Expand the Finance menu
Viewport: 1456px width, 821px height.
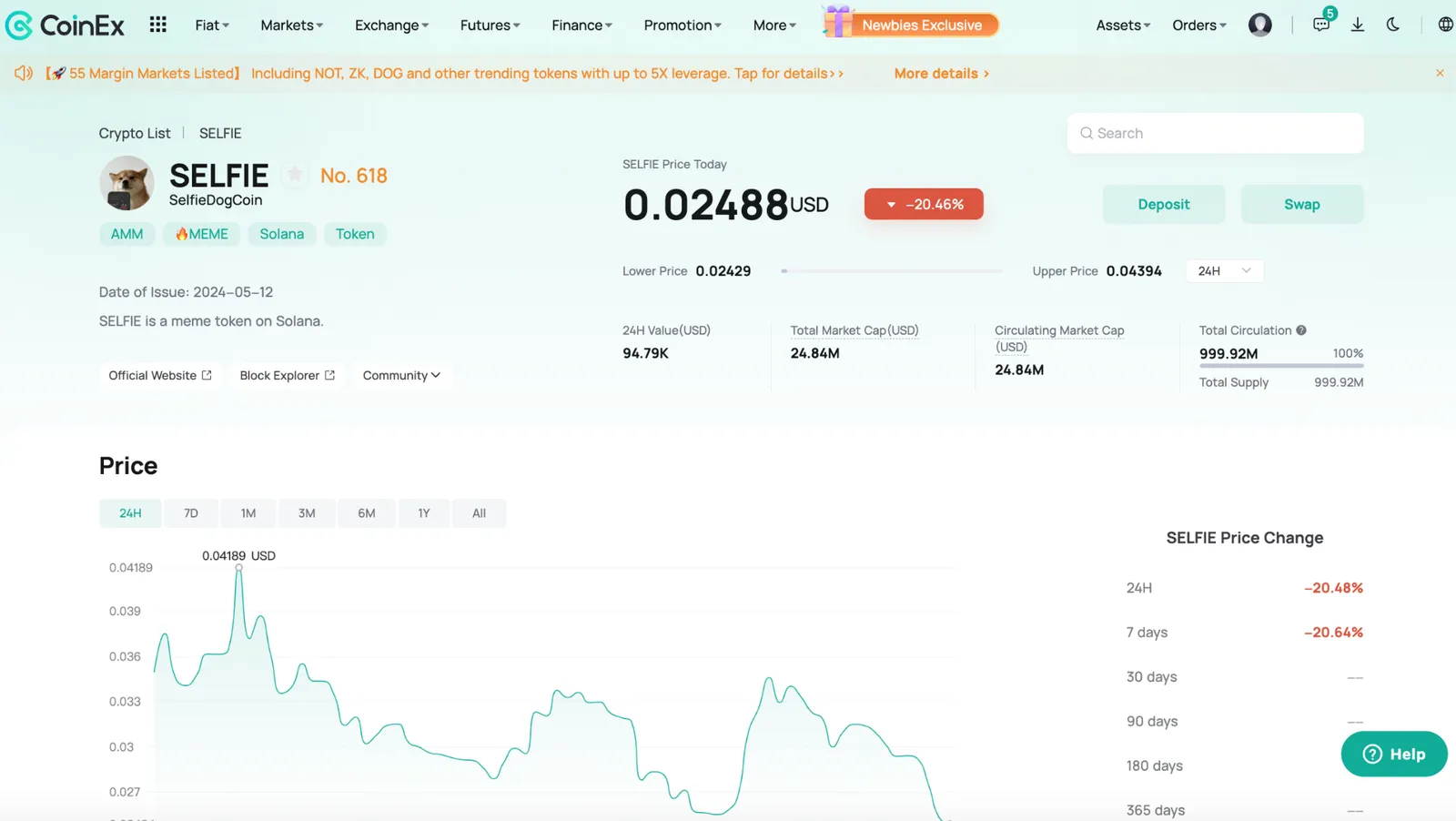coord(581,25)
